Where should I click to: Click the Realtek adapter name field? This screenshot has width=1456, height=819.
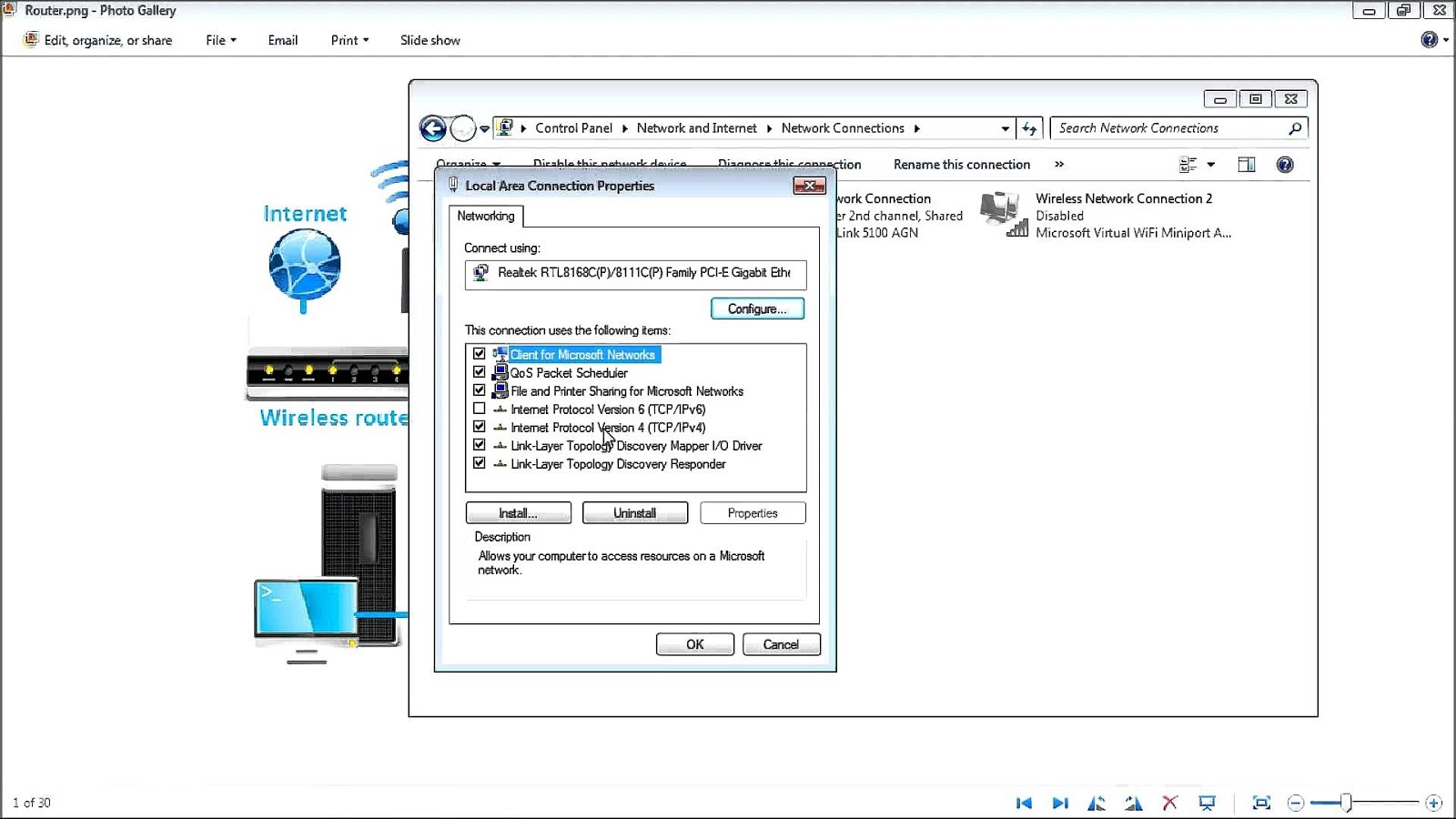635,274
